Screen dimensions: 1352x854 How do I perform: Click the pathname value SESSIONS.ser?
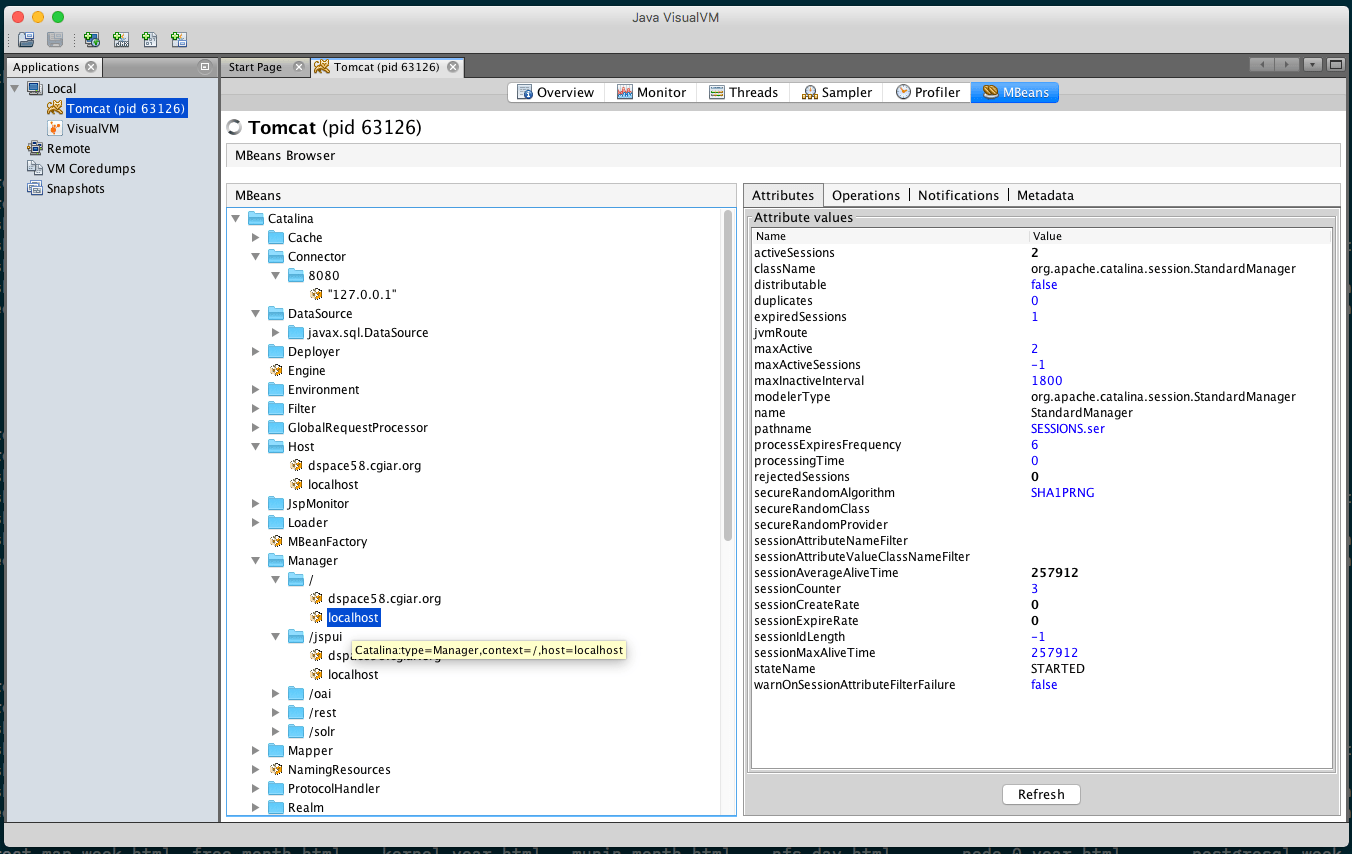[1068, 429]
